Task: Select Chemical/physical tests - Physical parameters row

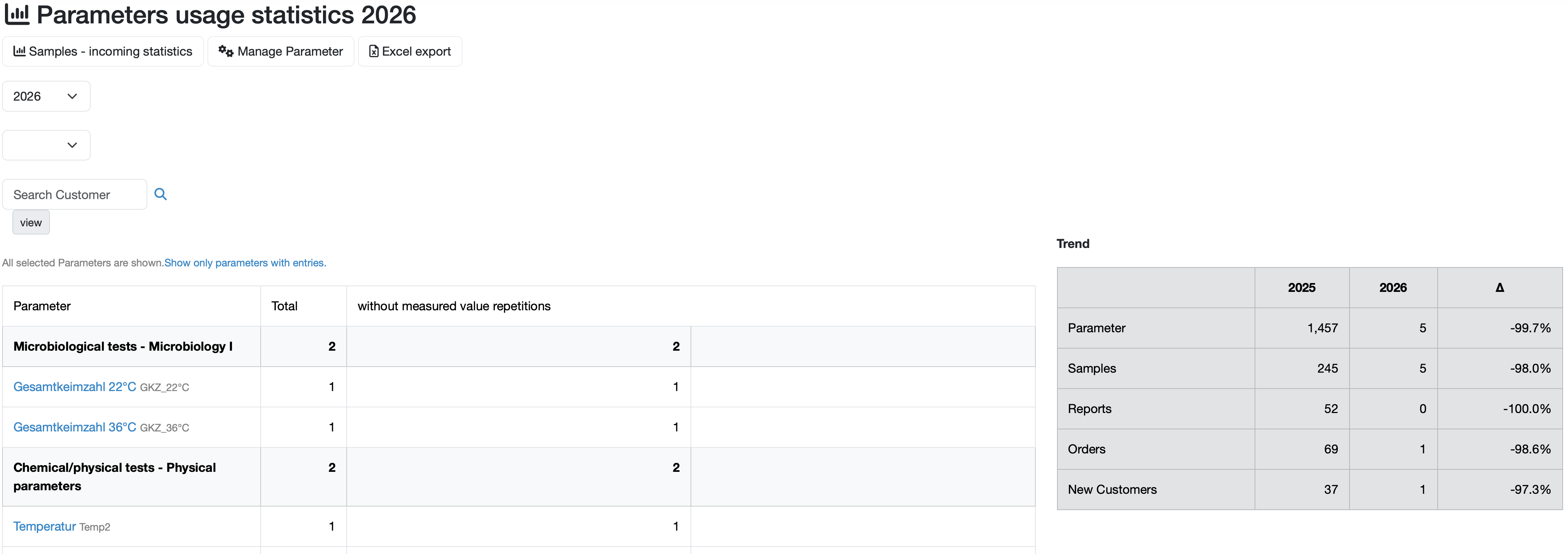Action: click(114, 477)
